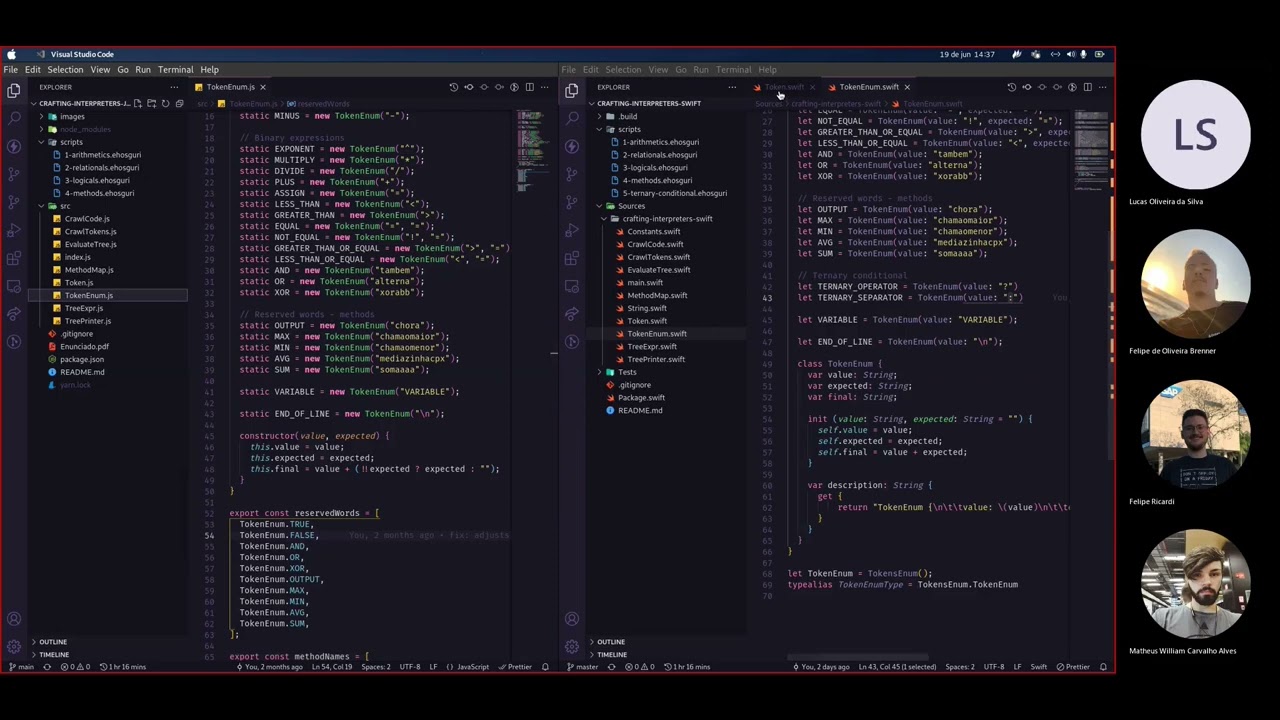Expand images folder in left explorer
1280x720 pixels.
tap(73, 116)
